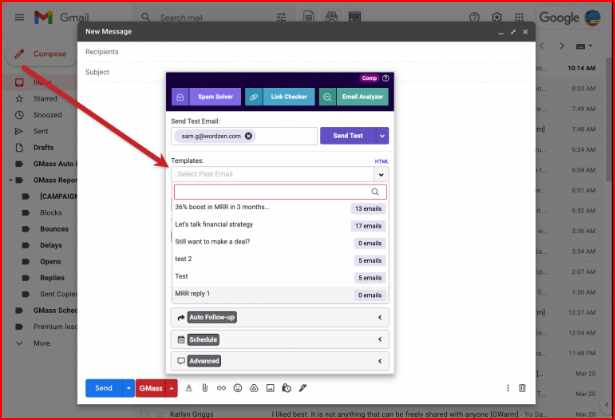Open the emoji picker
This screenshot has width=615, height=420.
pyautogui.click(x=238, y=388)
